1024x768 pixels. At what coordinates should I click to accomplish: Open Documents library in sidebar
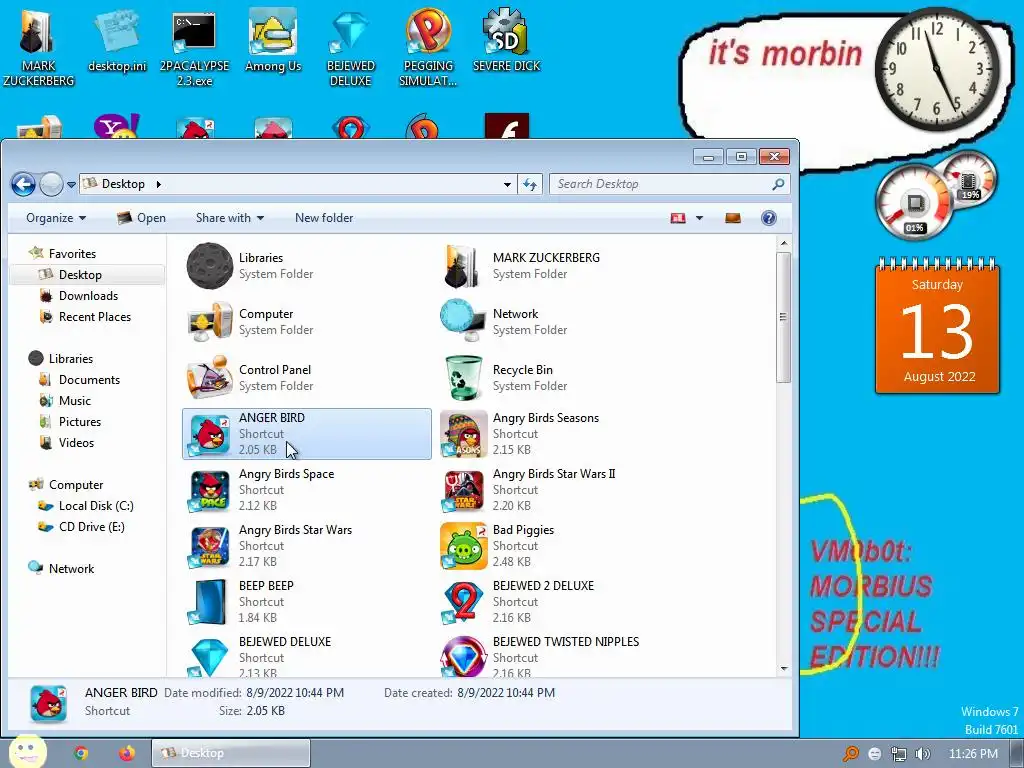(89, 379)
